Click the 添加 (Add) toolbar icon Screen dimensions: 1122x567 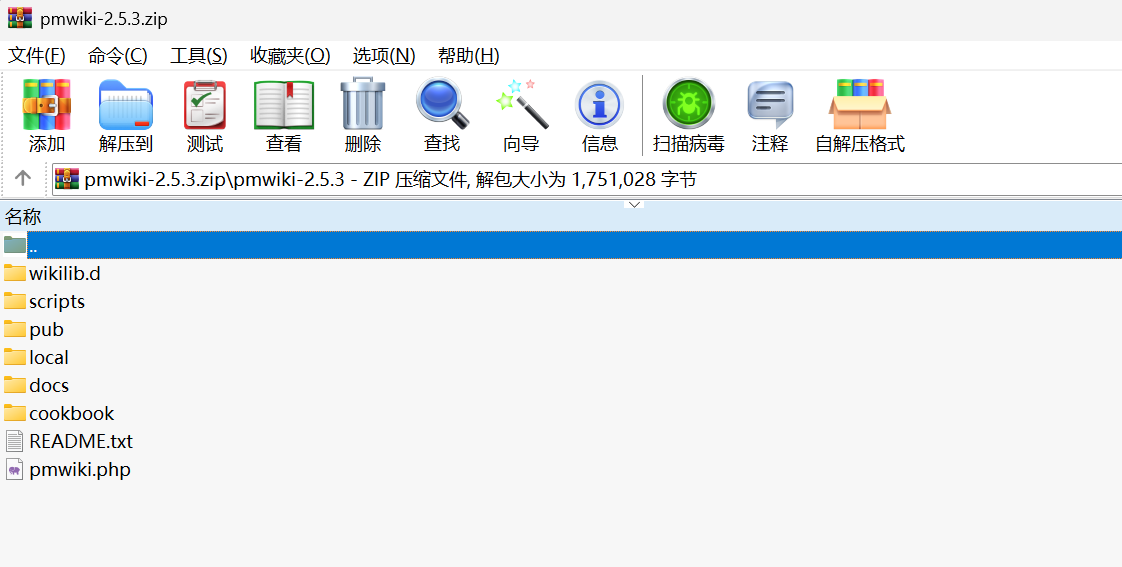click(47, 105)
